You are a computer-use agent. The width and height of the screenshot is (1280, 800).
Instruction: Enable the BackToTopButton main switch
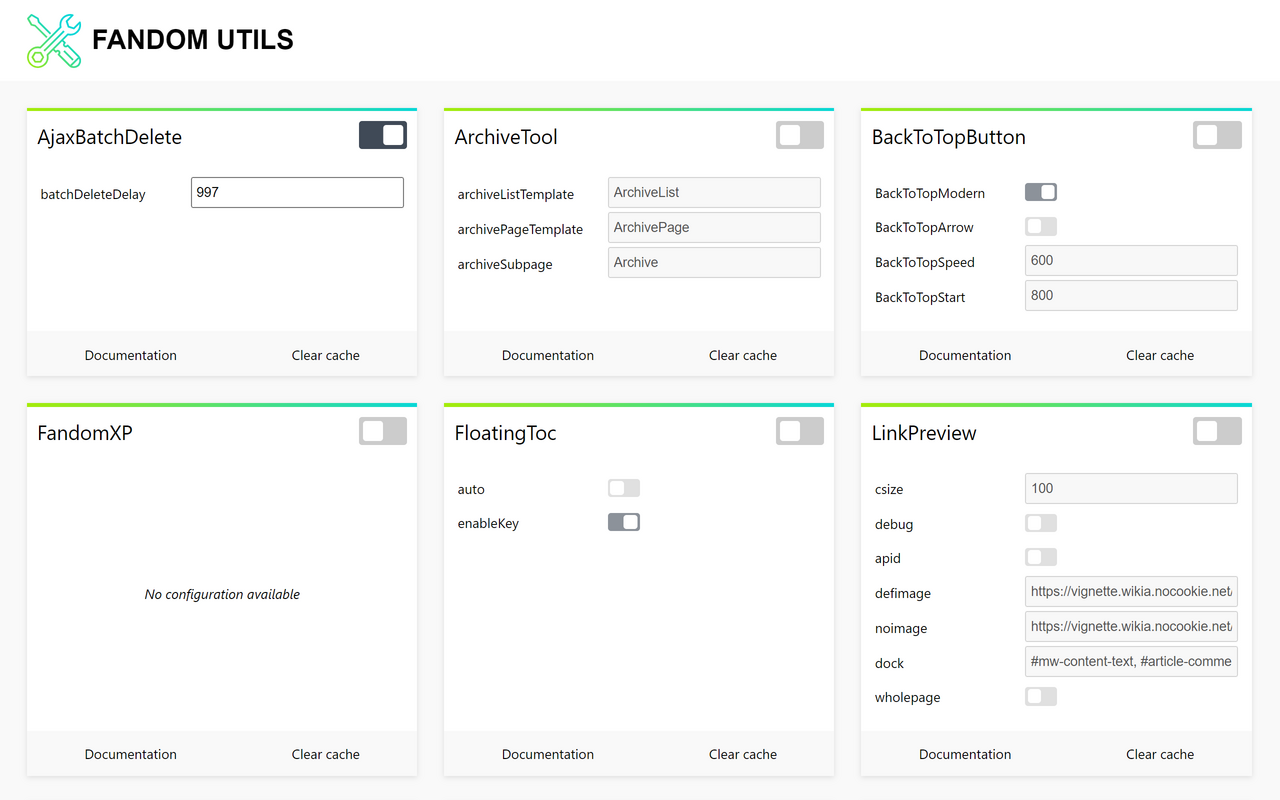(x=1217, y=135)
